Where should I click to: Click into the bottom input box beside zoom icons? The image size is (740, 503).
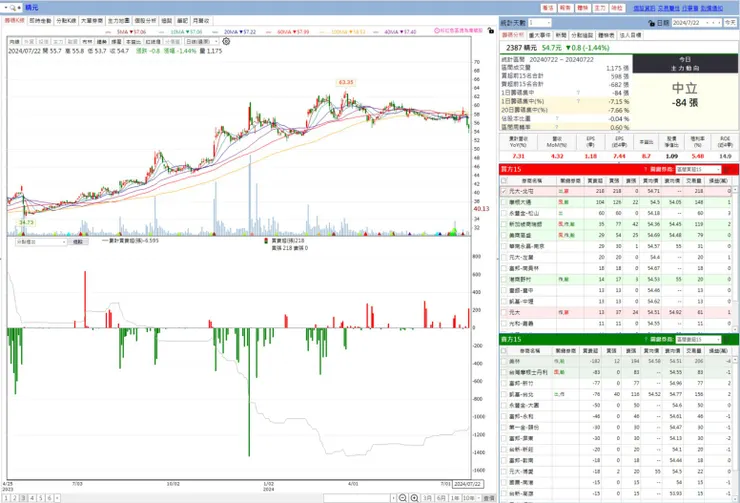[356, 498]
